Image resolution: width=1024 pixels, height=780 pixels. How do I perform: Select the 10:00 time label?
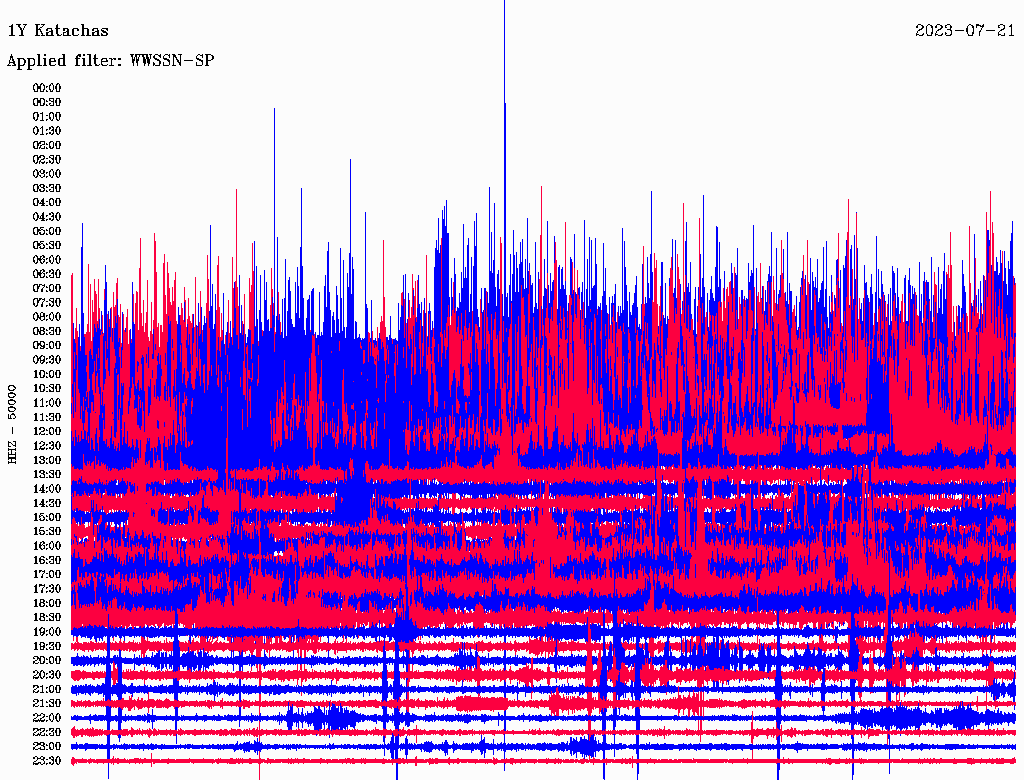tap(47, 374)
